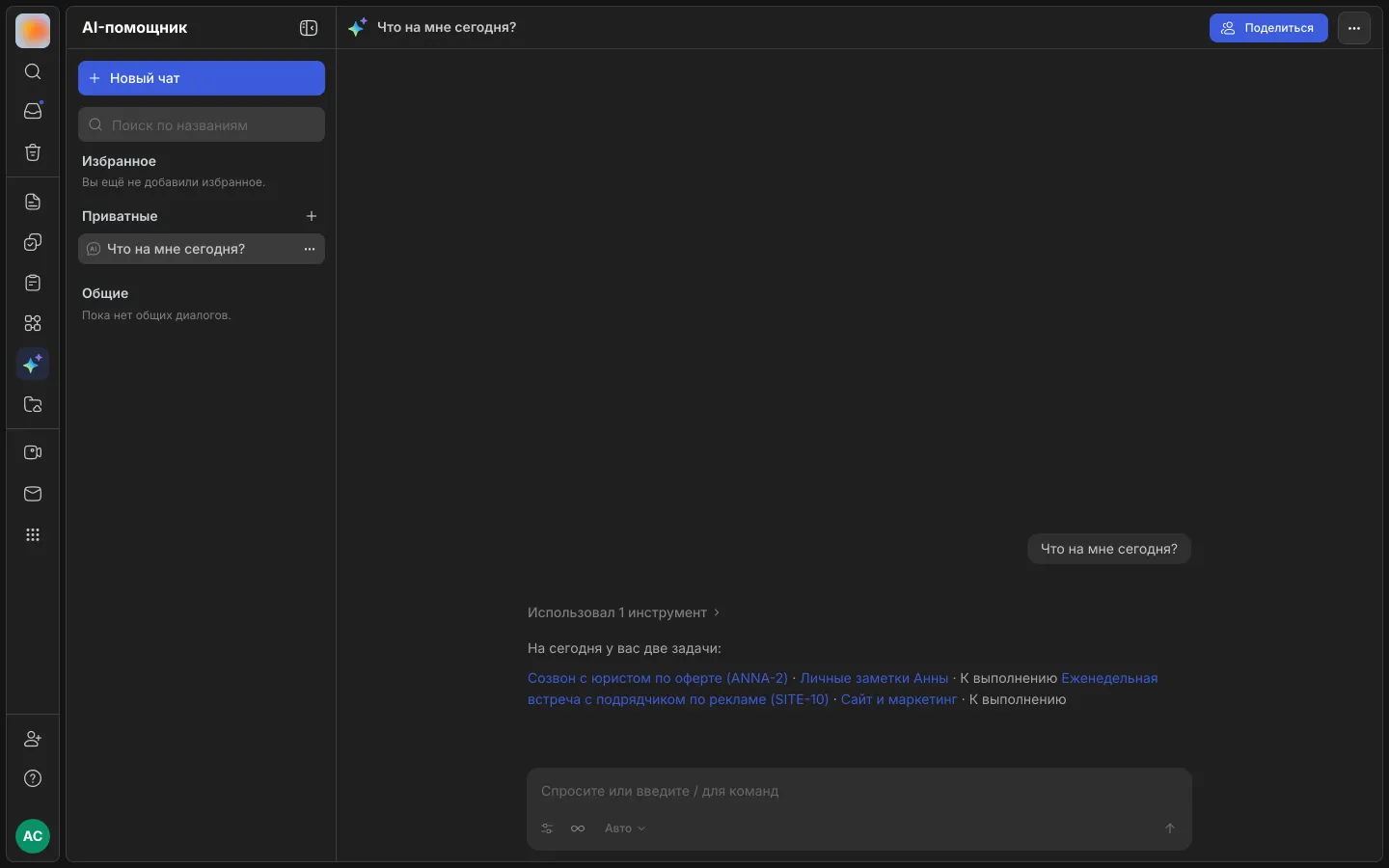Image resolution: width=1389 pixels, height=868 pixels.
Task: Open the inbox icon with notification dot
Action: 33,111
